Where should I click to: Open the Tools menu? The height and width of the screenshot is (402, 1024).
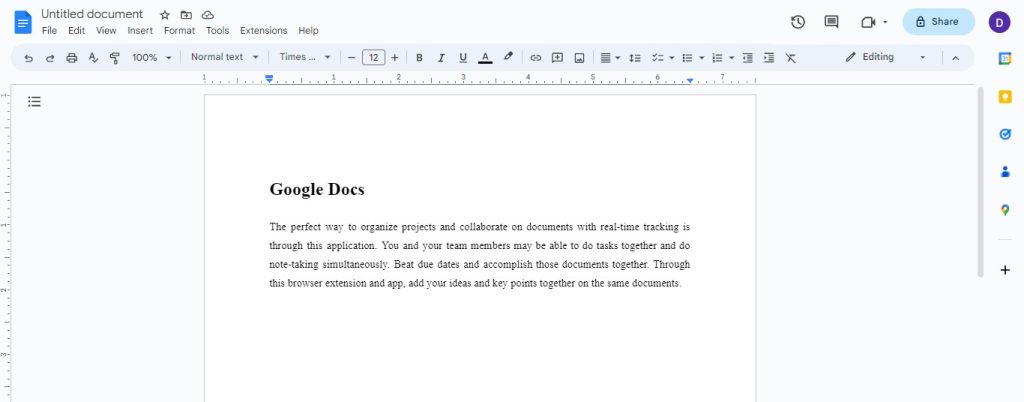217,31
